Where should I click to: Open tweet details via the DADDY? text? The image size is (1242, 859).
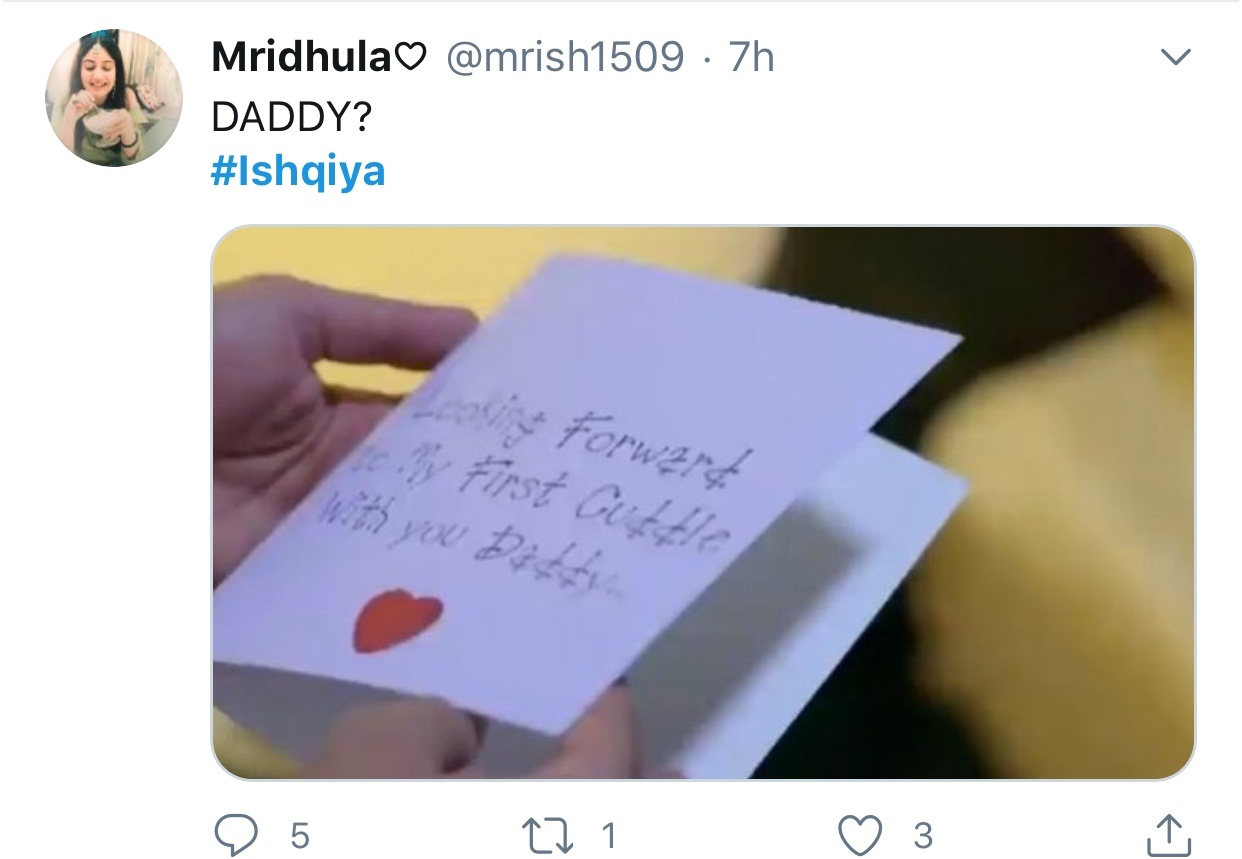pyautogui.click(x=292, y=117)
